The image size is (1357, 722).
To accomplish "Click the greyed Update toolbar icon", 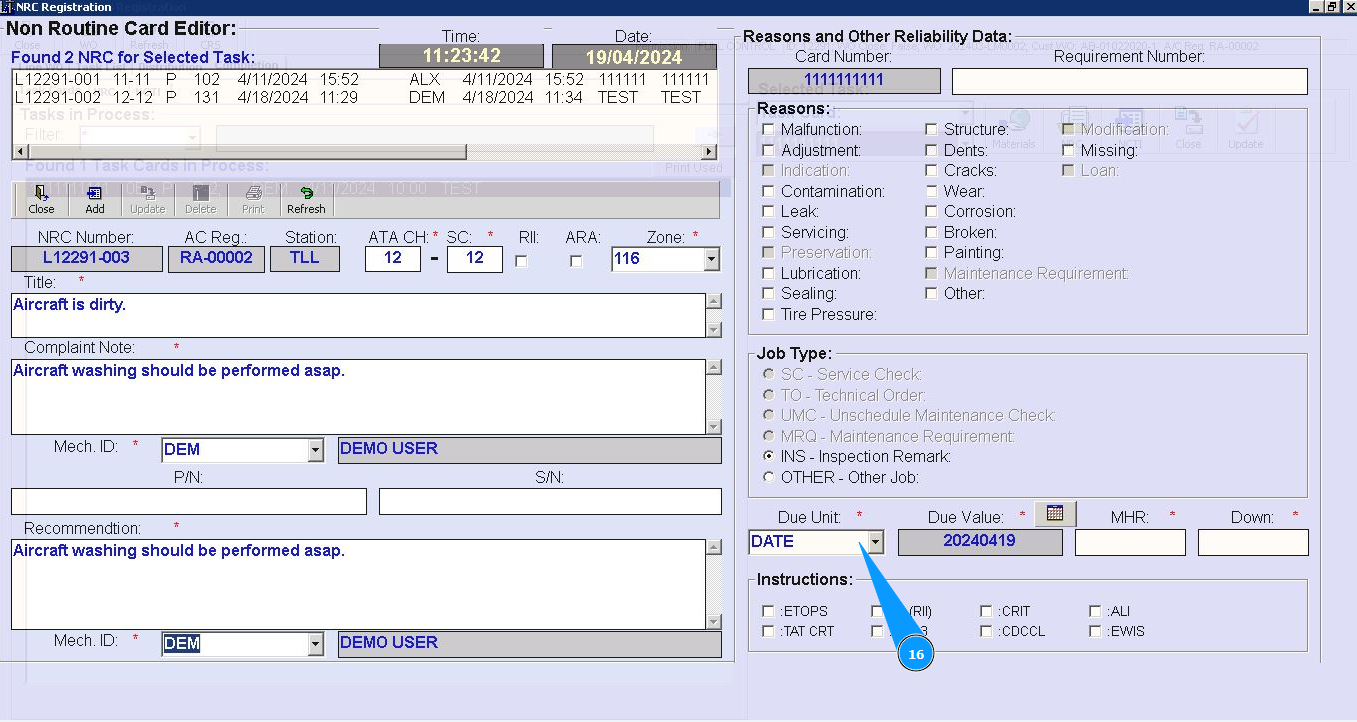I will point(148,200).
